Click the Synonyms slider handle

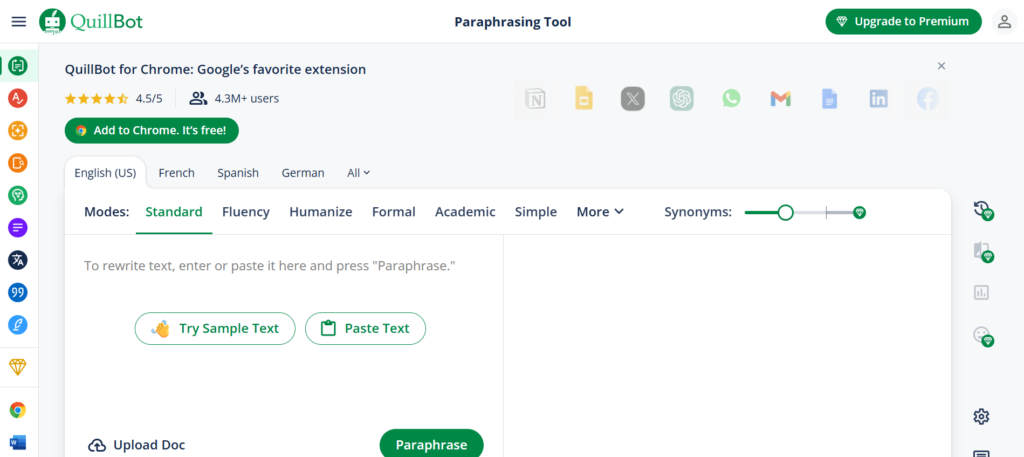(786, 212)
